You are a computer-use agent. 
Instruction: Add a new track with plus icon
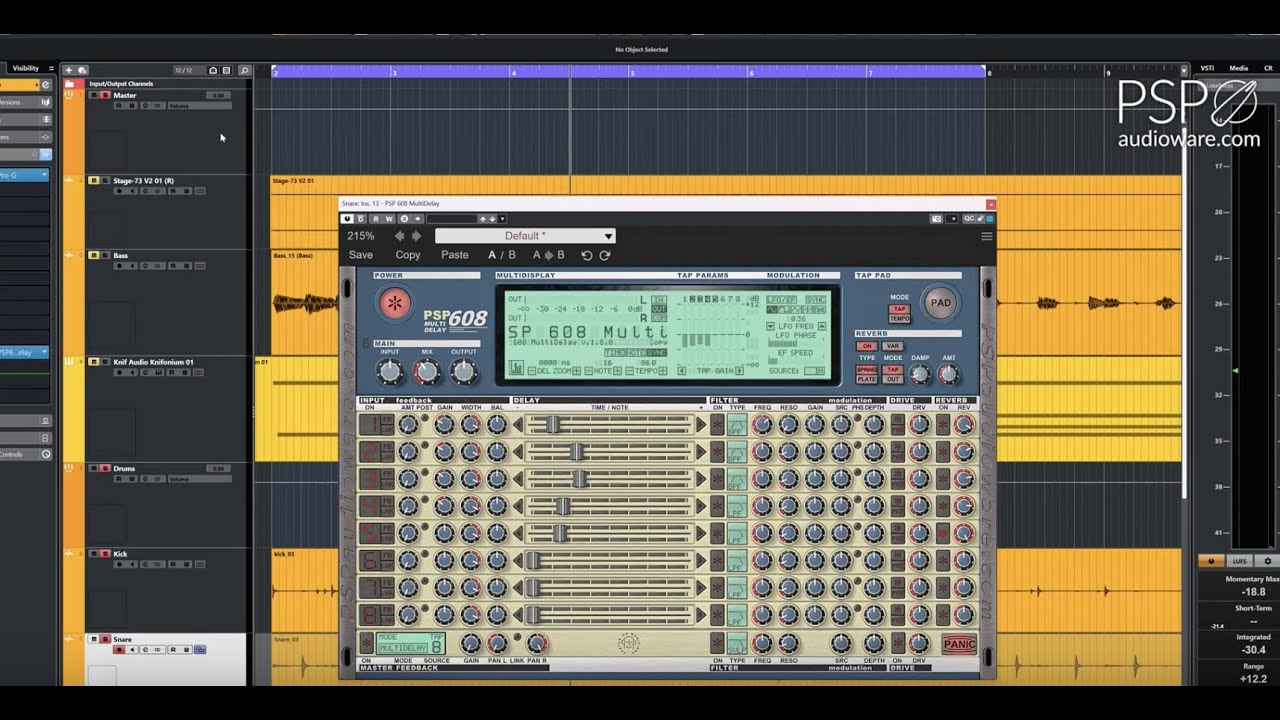click(x=68, y=70)
